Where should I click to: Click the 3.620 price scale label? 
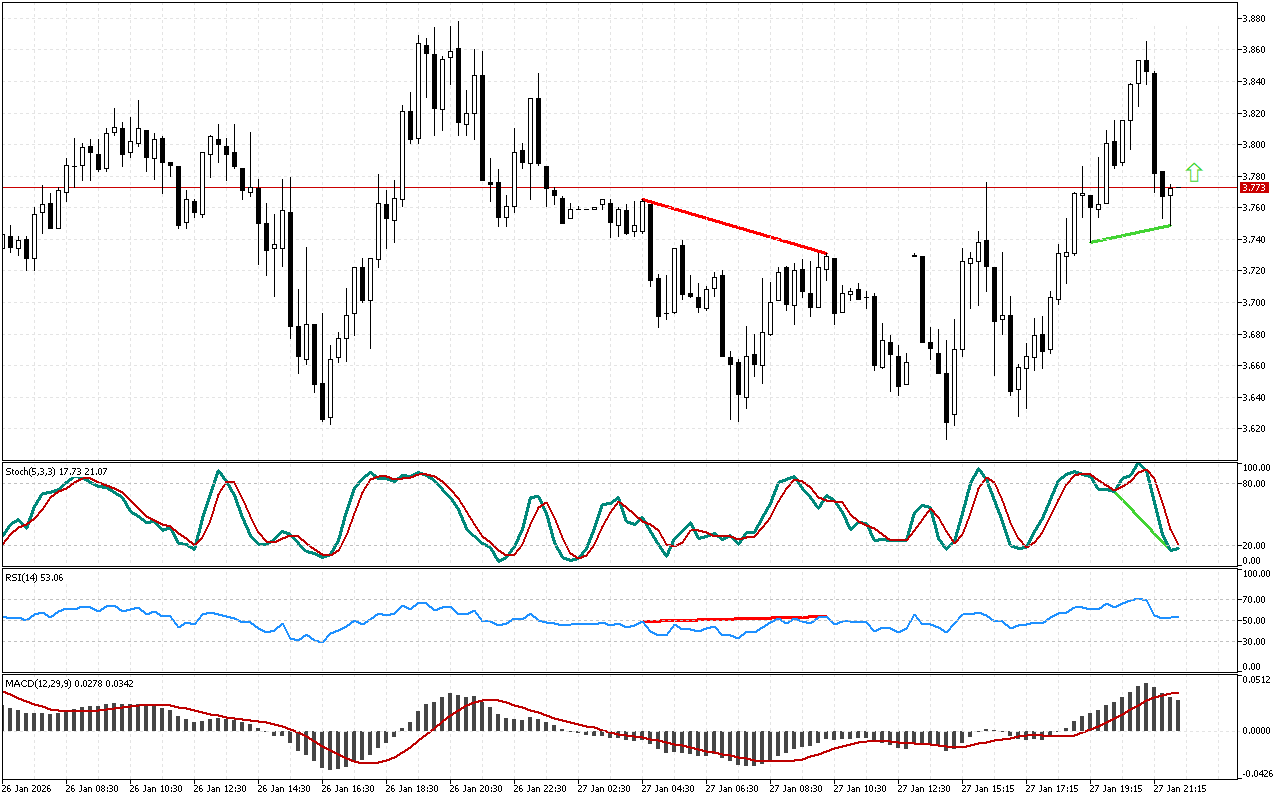(x=1254, y=428)
